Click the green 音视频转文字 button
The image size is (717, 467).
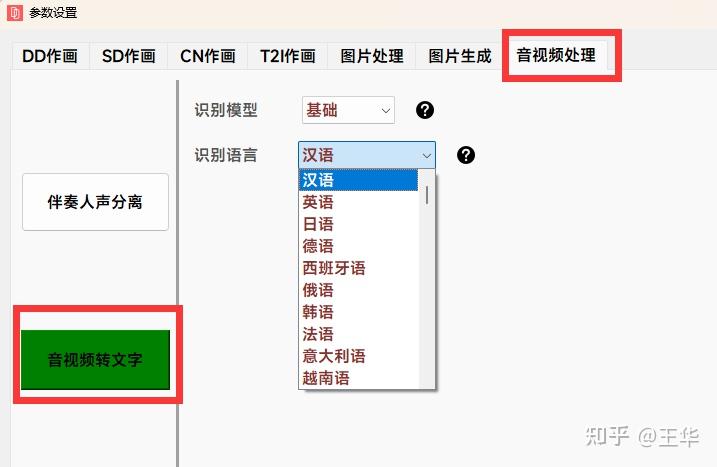pos(95,360)
